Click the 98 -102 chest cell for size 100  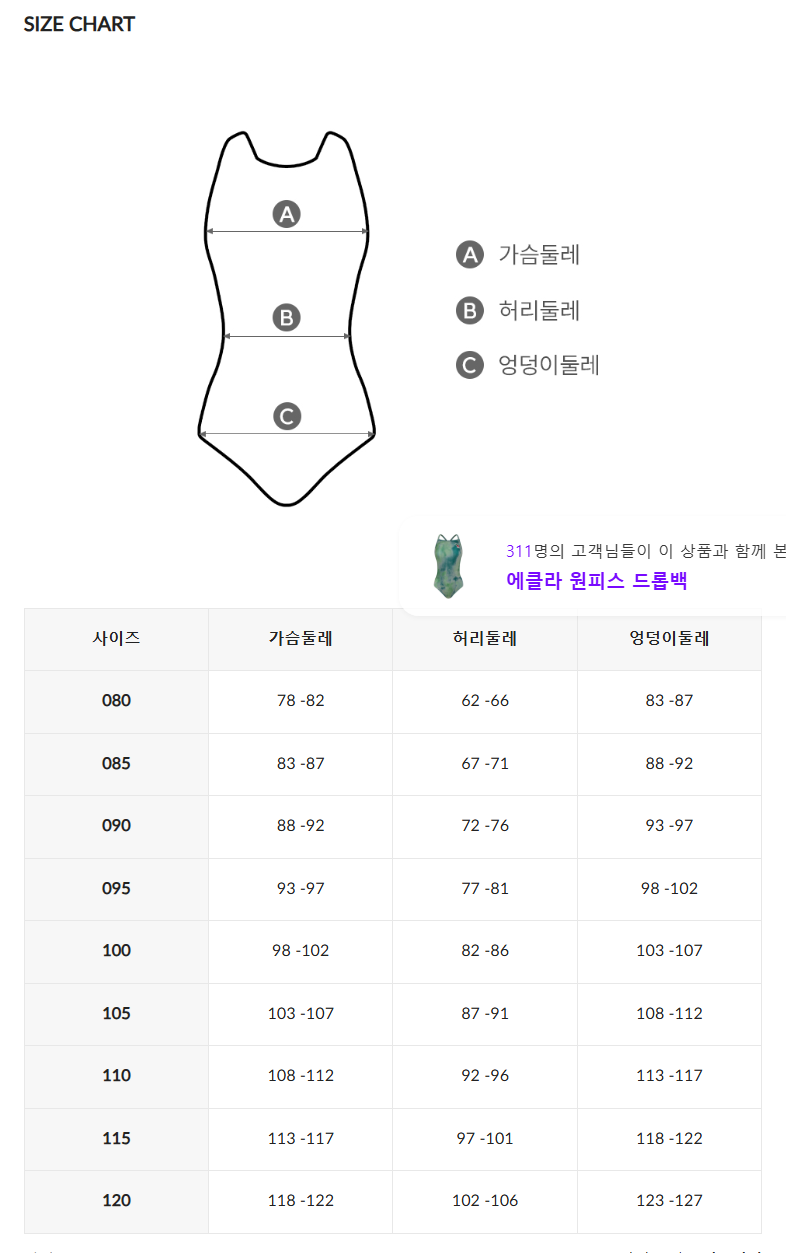[x=300, y=951]
